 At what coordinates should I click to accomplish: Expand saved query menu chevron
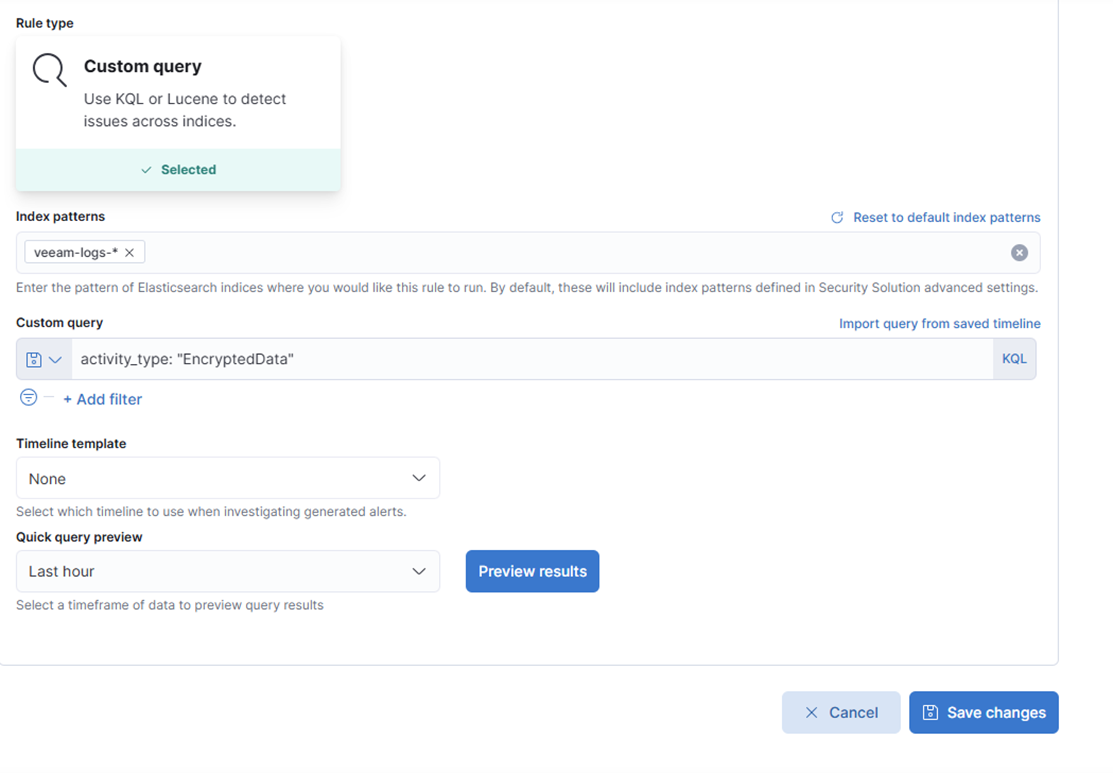click(x=56, y=359)
